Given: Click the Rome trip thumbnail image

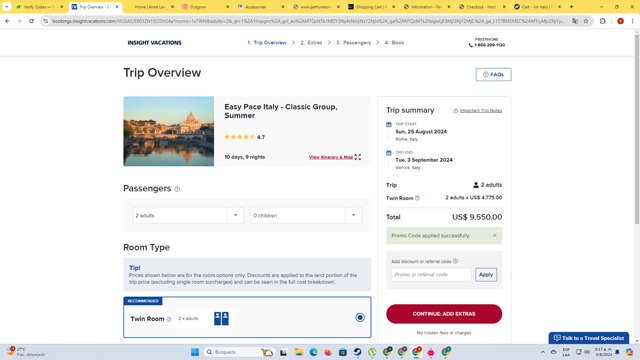Looking at the screenshot, I should pos(169,131).
